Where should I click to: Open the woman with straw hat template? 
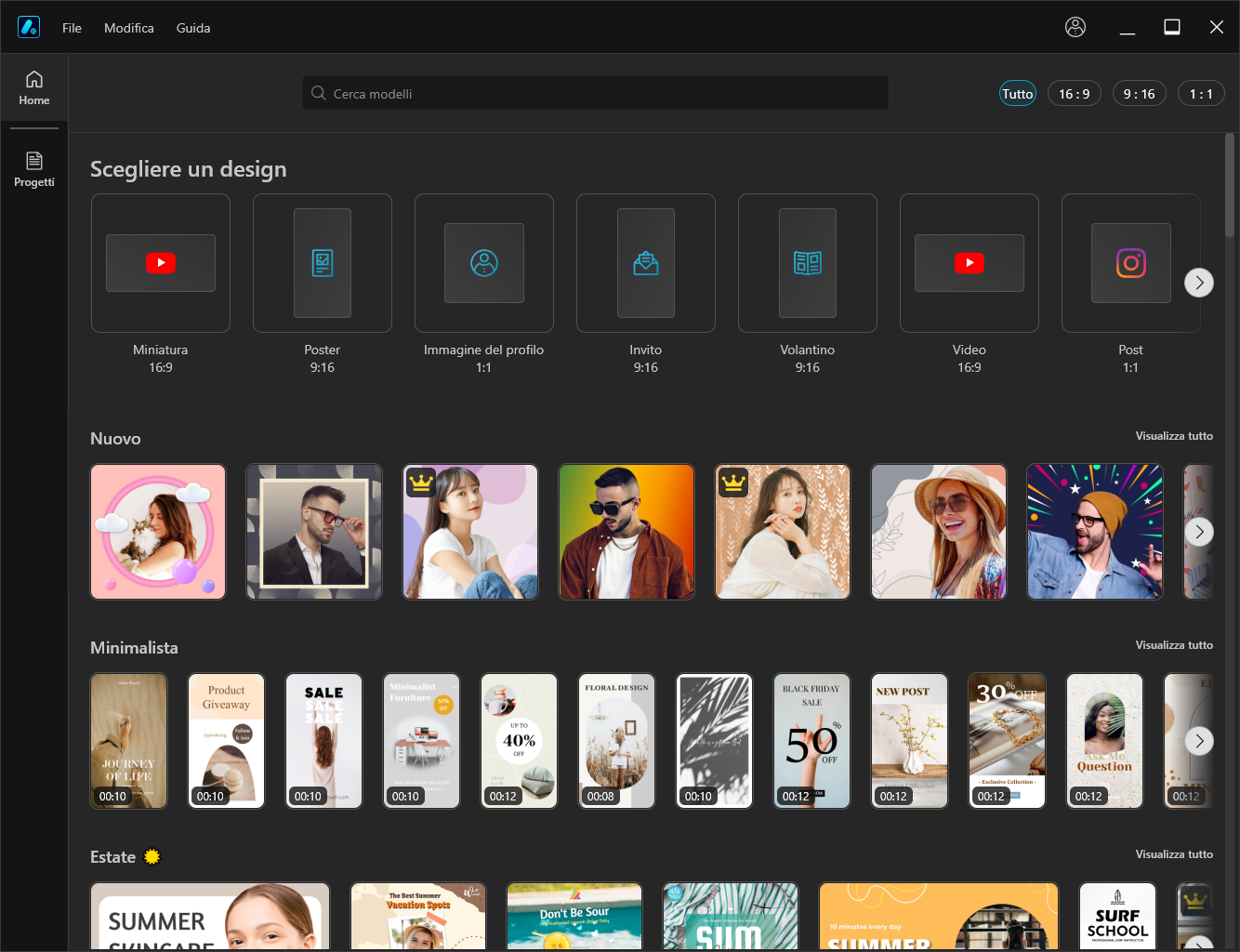tap(939, 532)
